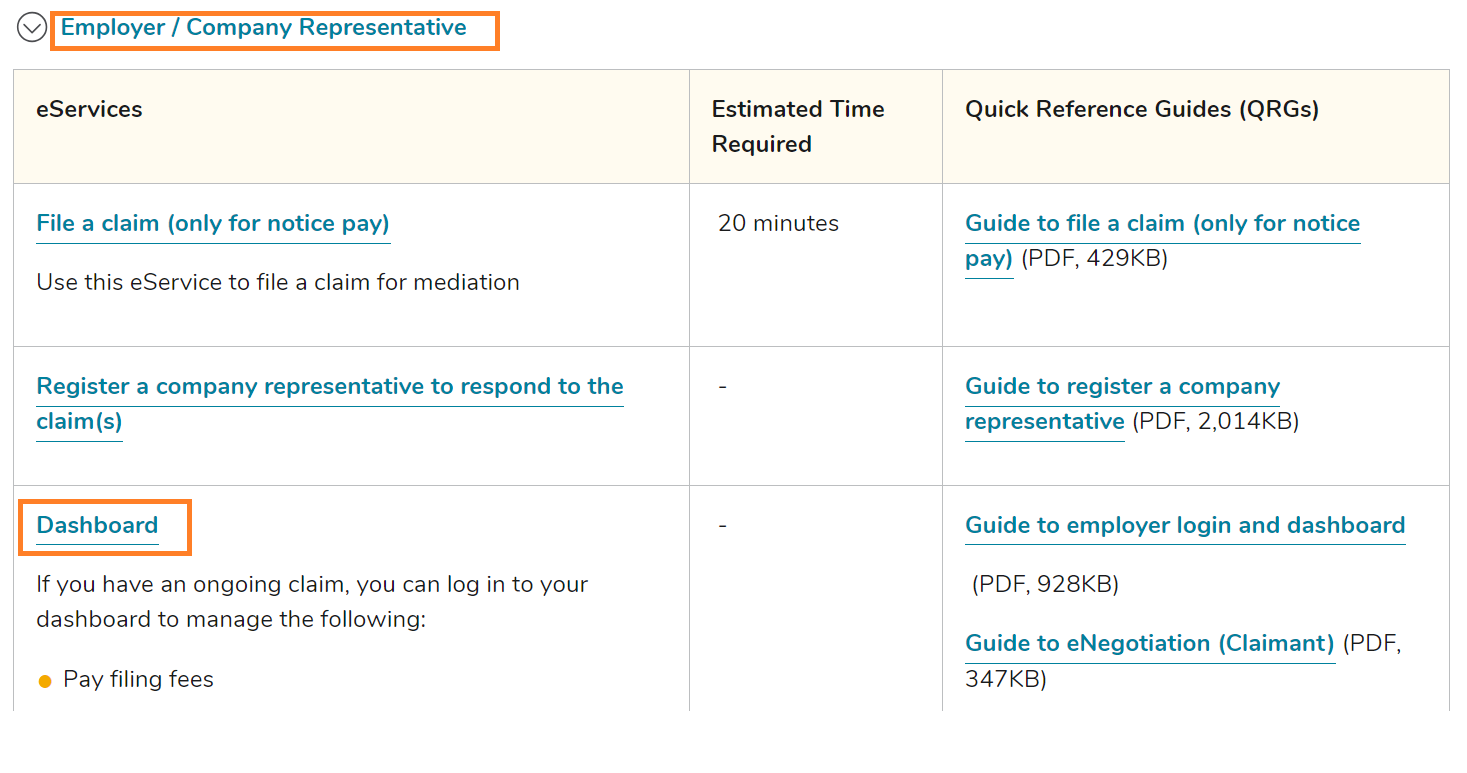Viewport: 1467px width, 773px height.
Task: Click the Quick Reference Guides (QRGs) header
Action: [1142, 110]
